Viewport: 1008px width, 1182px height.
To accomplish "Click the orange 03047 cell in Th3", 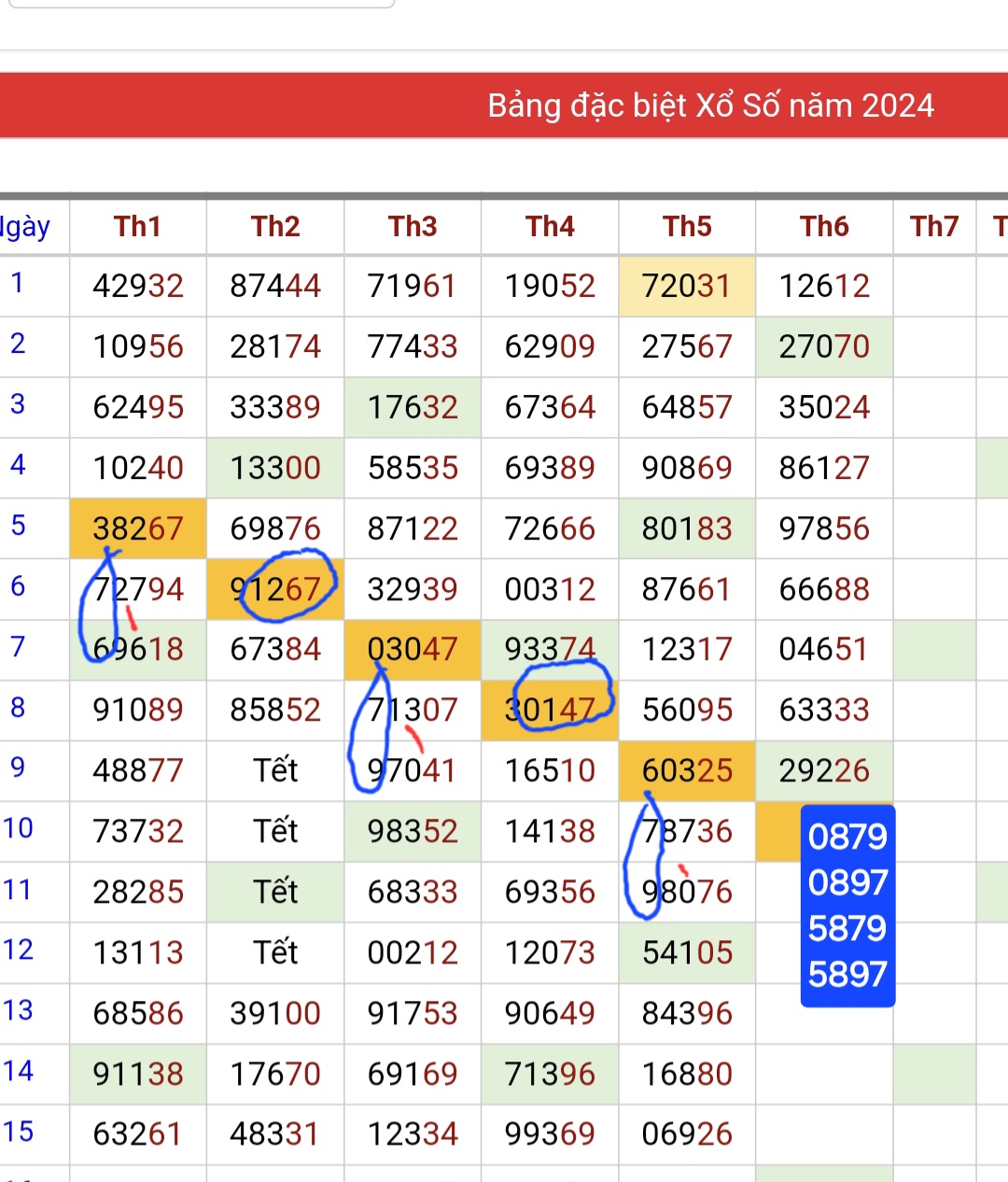I will [413, 649].
